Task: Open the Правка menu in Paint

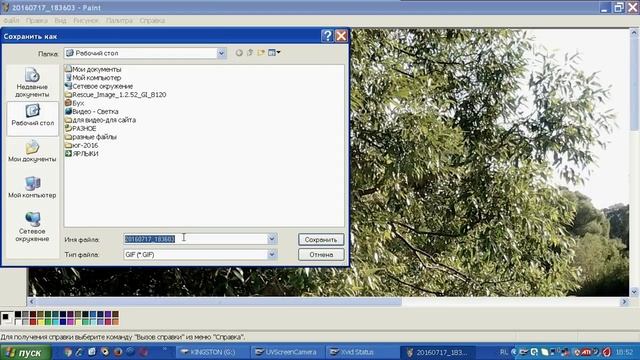Action: 36,20
